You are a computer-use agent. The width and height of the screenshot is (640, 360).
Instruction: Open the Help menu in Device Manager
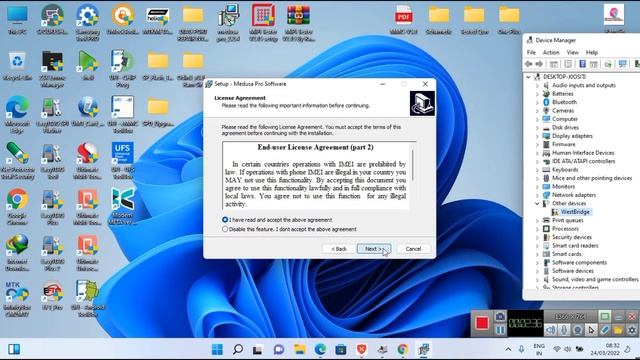591,52
